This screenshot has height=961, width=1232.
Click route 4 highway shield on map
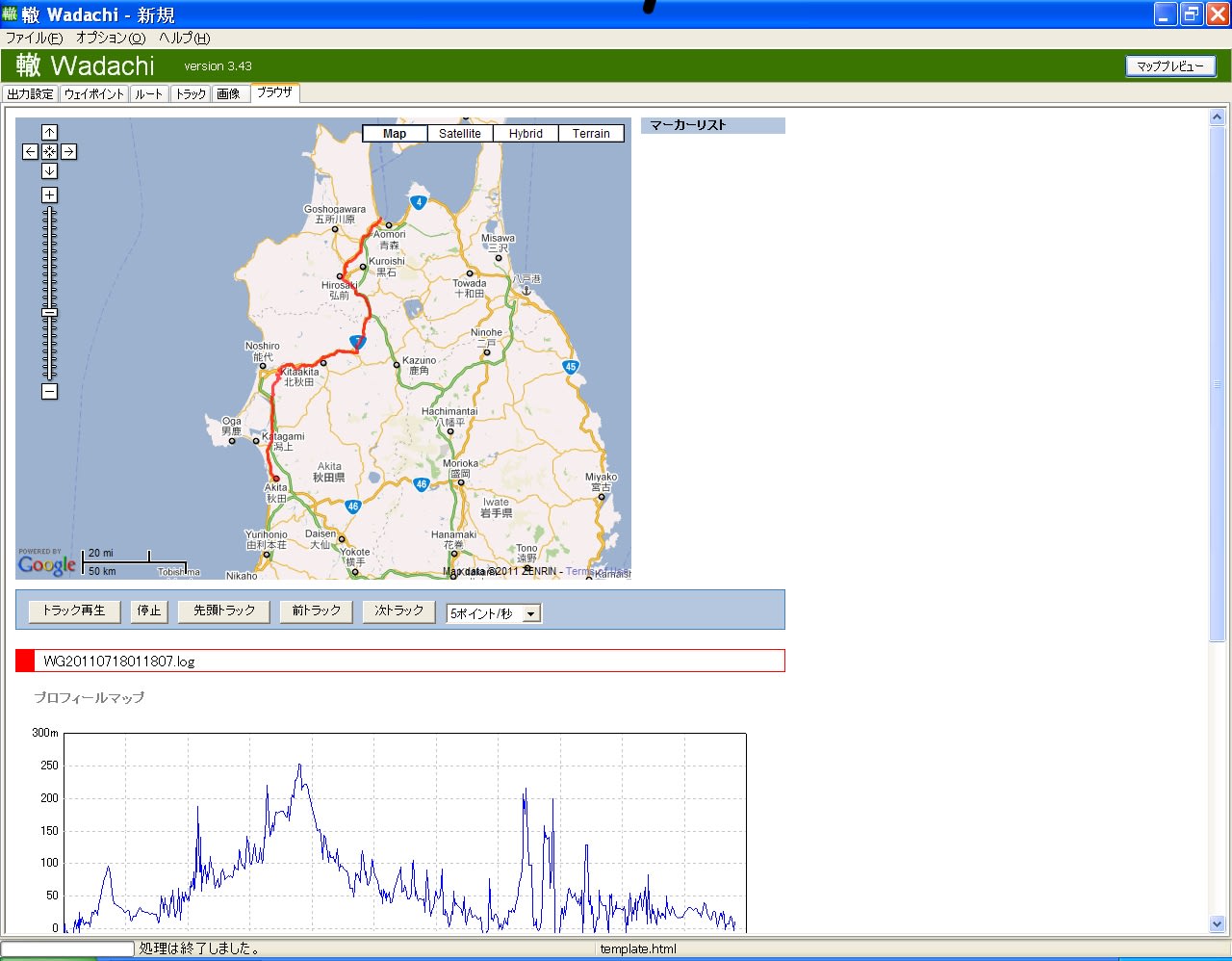(x=418, y=202)
